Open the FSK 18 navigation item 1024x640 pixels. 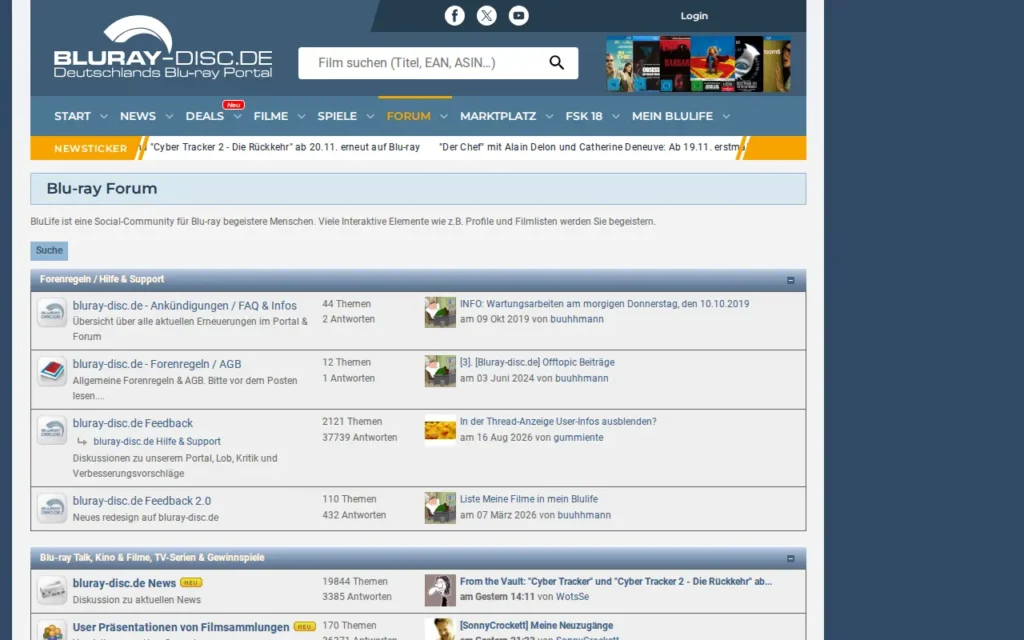[x=584, y=116]
